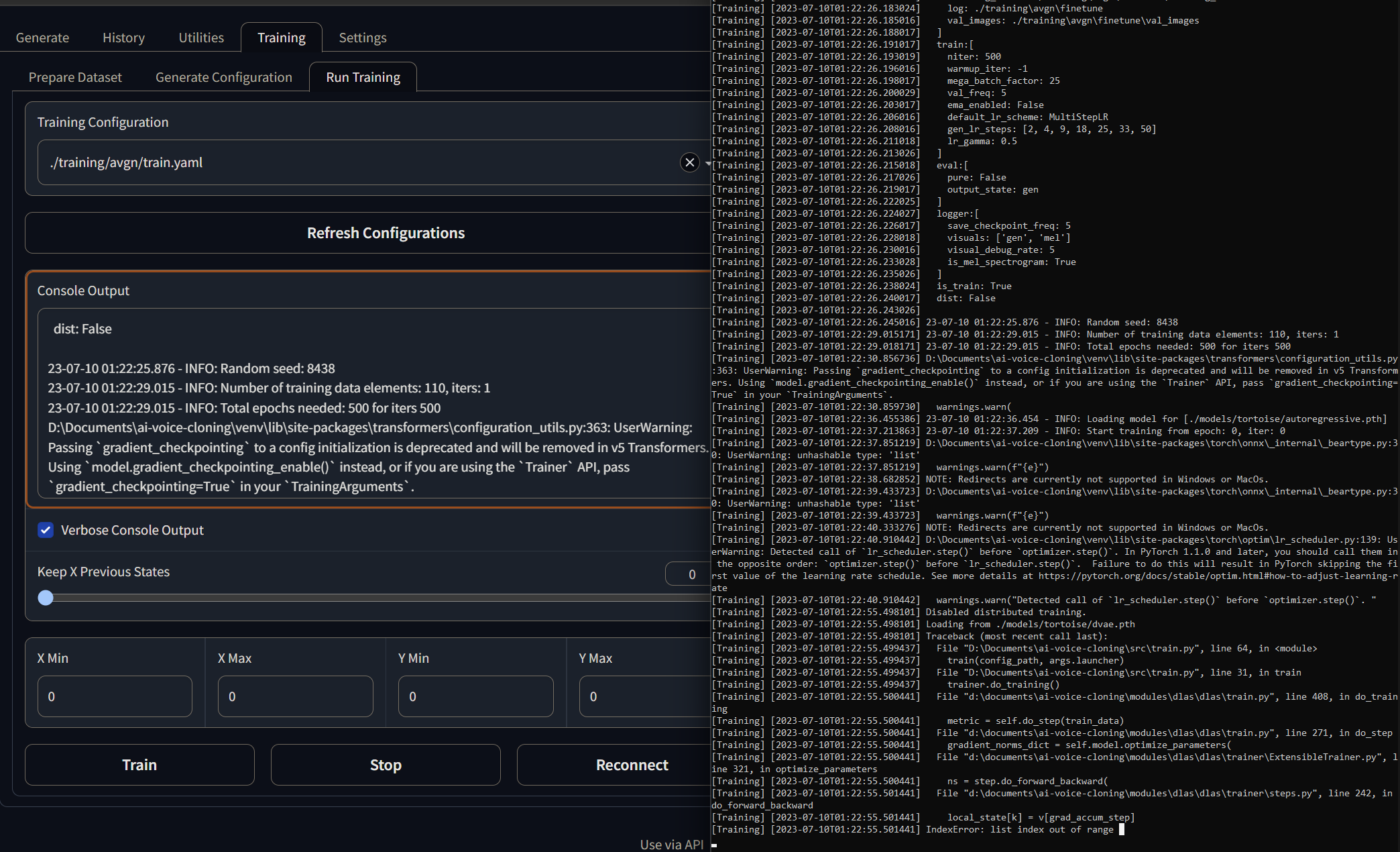This screenshot has width=1400, height=852.
Task: Click 'niter: 500' terminal line
Action: click(x=974, y=57)
